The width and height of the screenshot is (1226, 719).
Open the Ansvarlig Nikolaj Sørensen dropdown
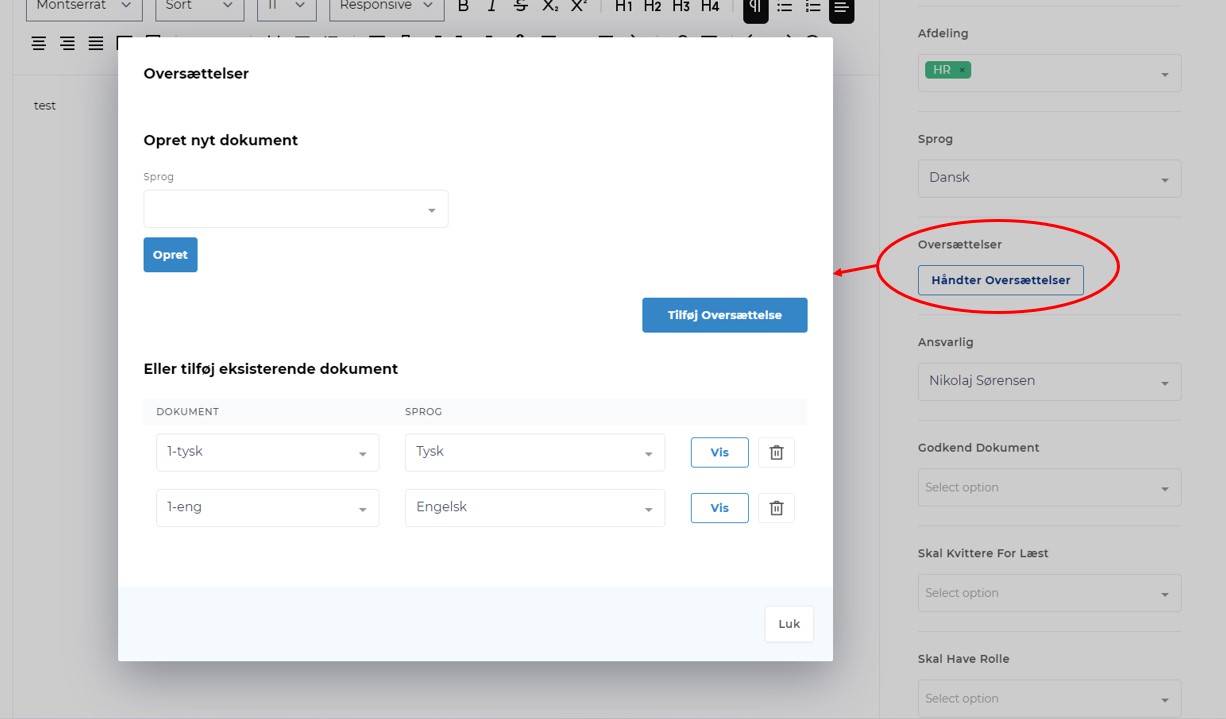pyautogui.click(x=1049, y=382)
